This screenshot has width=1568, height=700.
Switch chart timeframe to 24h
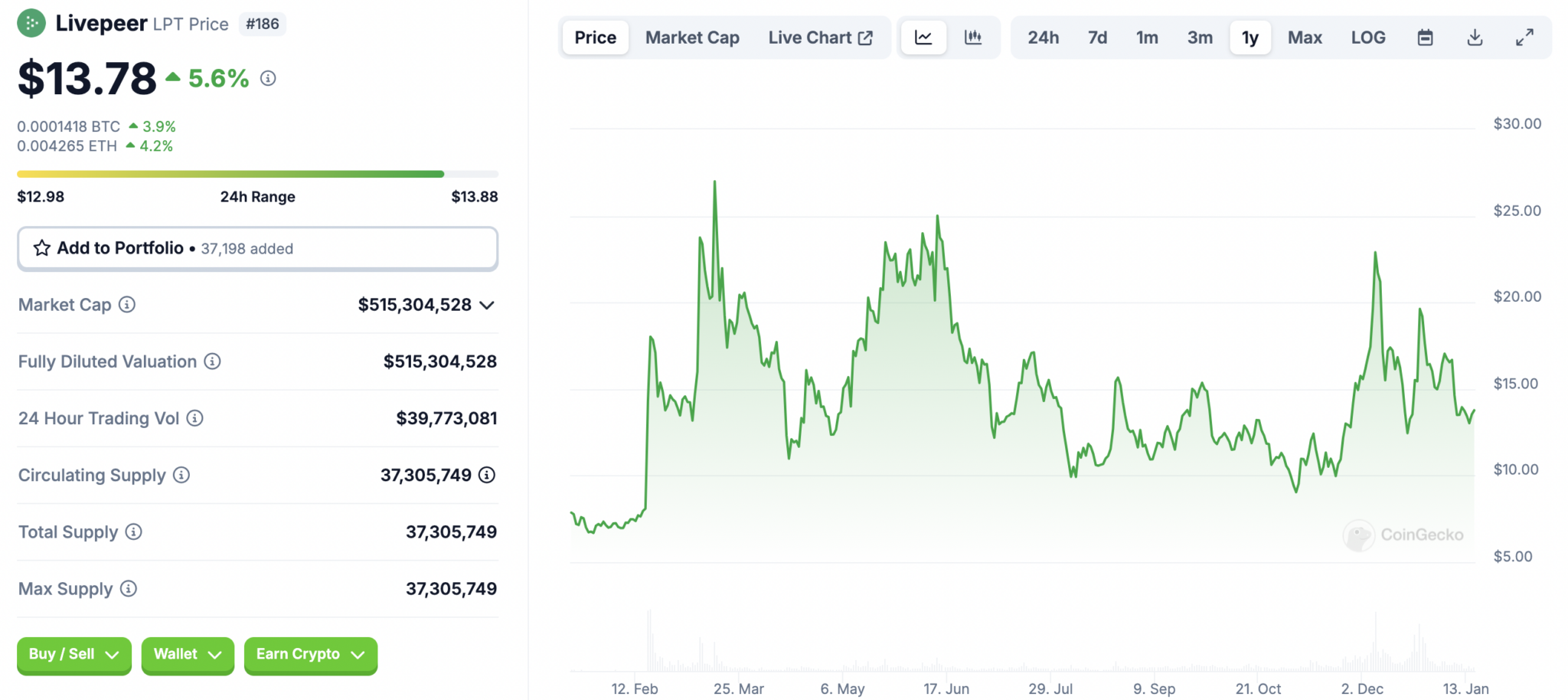(x=1044, y=37)
